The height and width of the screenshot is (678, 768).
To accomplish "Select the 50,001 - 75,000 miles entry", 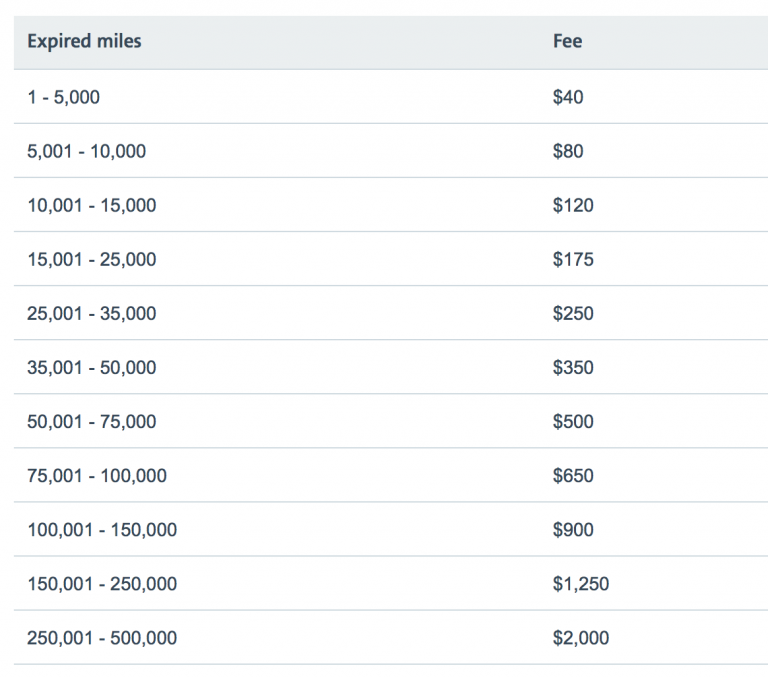I will (91, 422).
